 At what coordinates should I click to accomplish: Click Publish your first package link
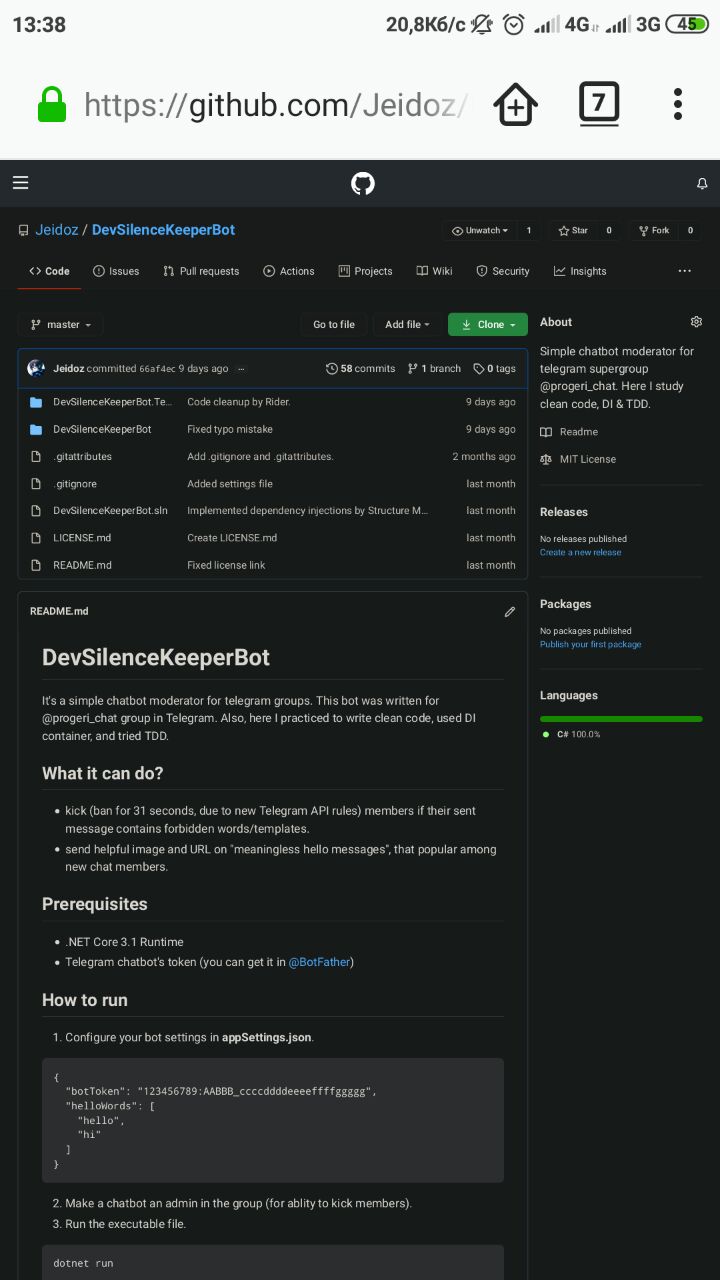591,644
